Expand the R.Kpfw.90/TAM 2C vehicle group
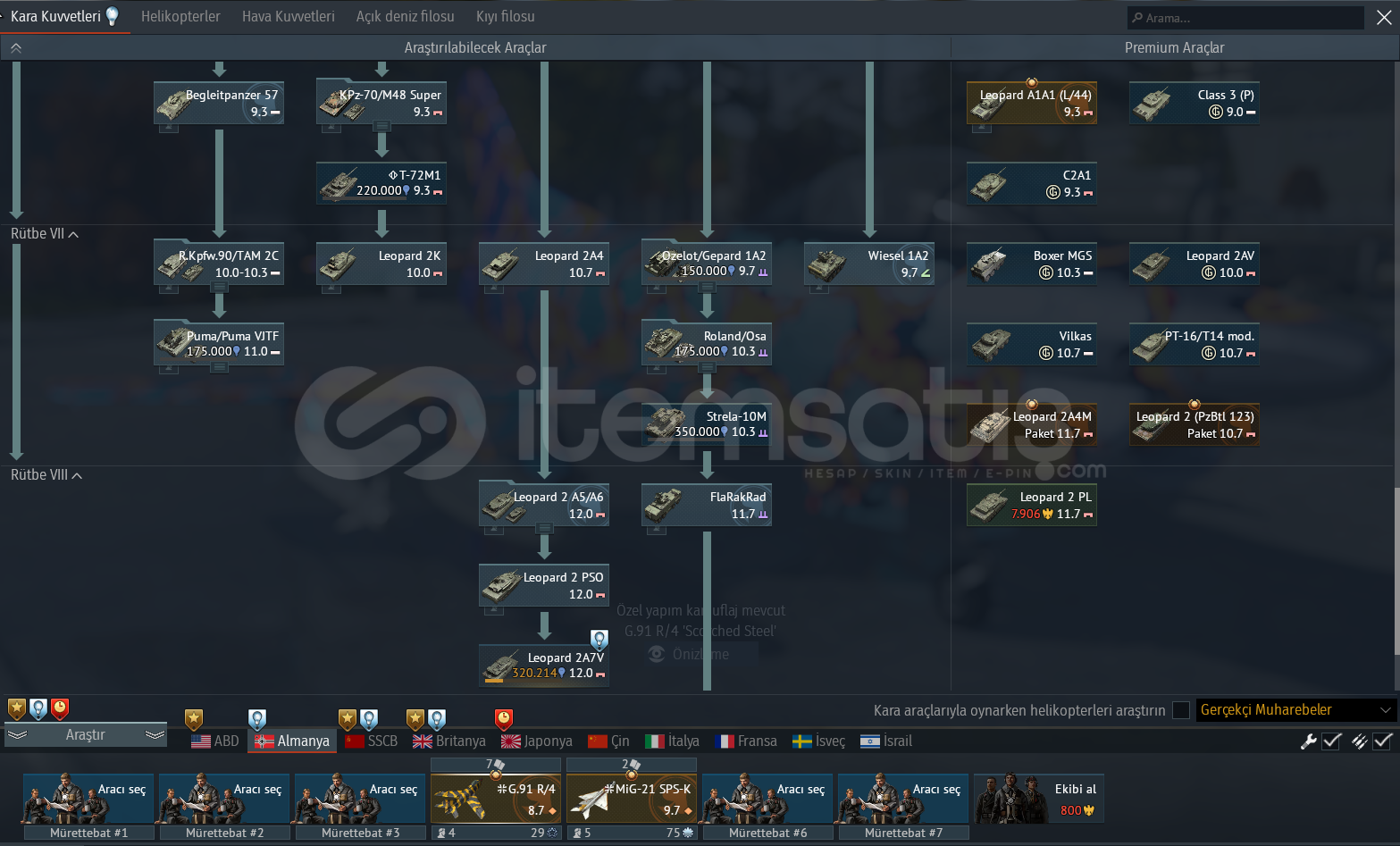1400x846 pixels. (219, 288)
